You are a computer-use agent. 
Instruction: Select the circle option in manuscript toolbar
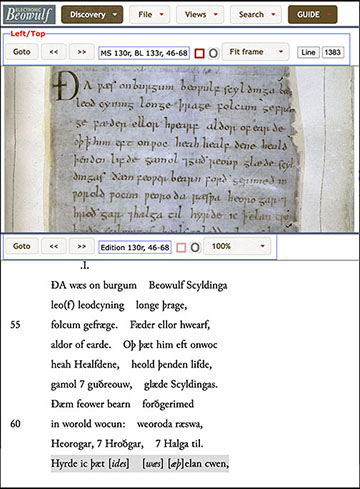(213, 53)
